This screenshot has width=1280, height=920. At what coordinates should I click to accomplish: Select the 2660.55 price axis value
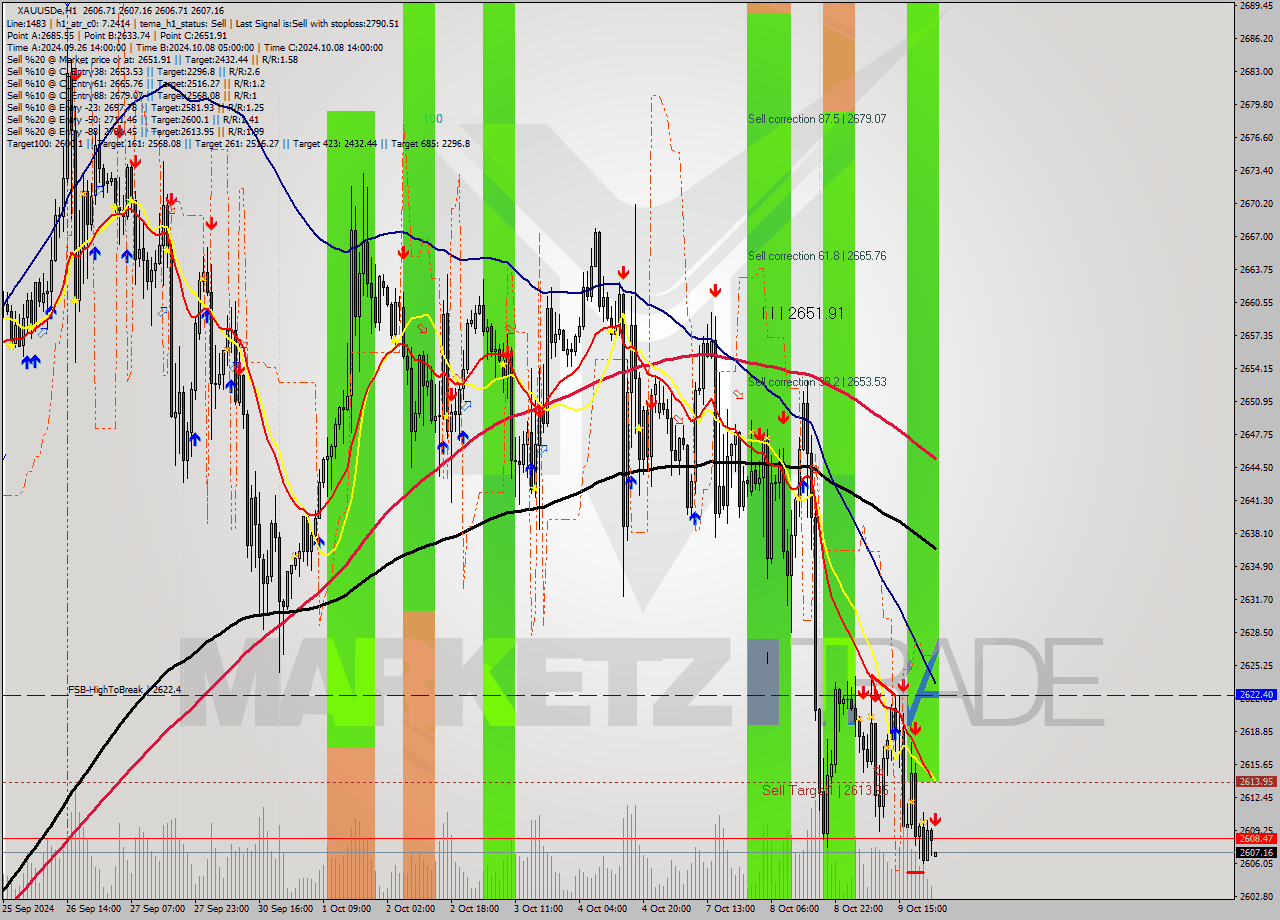(1256, 303)
